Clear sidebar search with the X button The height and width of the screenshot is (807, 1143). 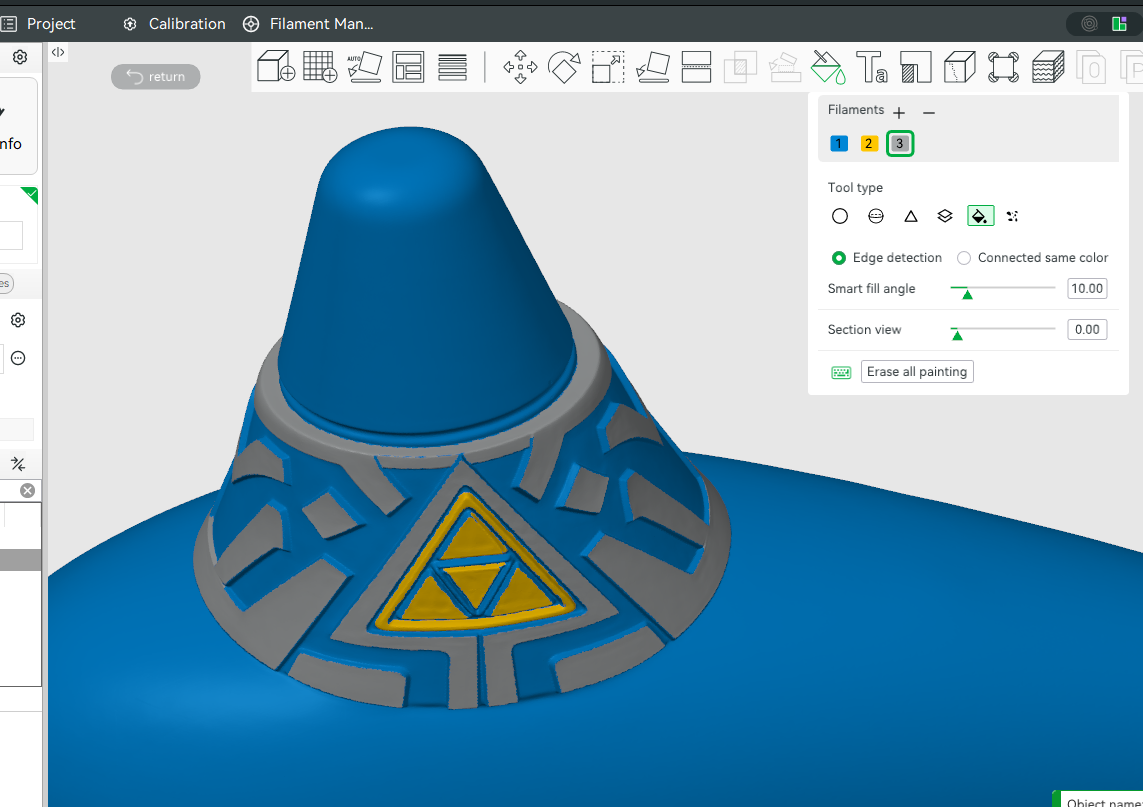pos(28,491)
